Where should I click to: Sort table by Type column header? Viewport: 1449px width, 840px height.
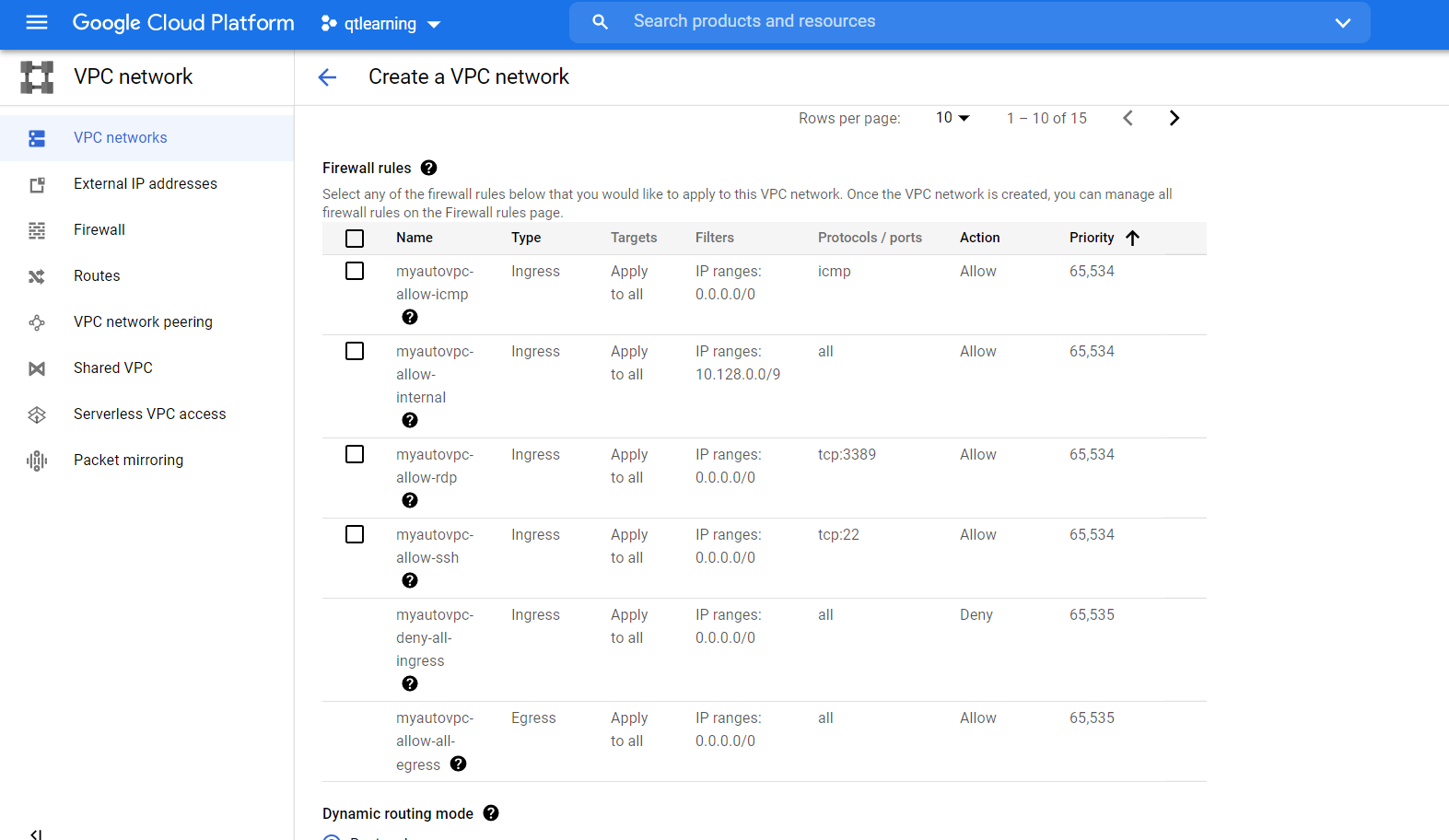click(x=526, y=238)
